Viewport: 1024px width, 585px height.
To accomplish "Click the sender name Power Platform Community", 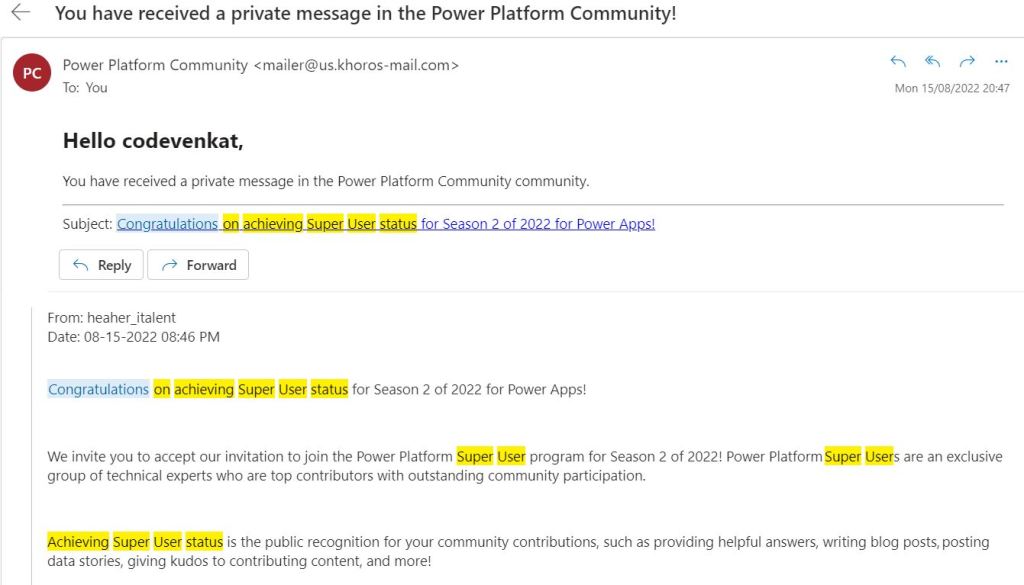I will 155,65.
